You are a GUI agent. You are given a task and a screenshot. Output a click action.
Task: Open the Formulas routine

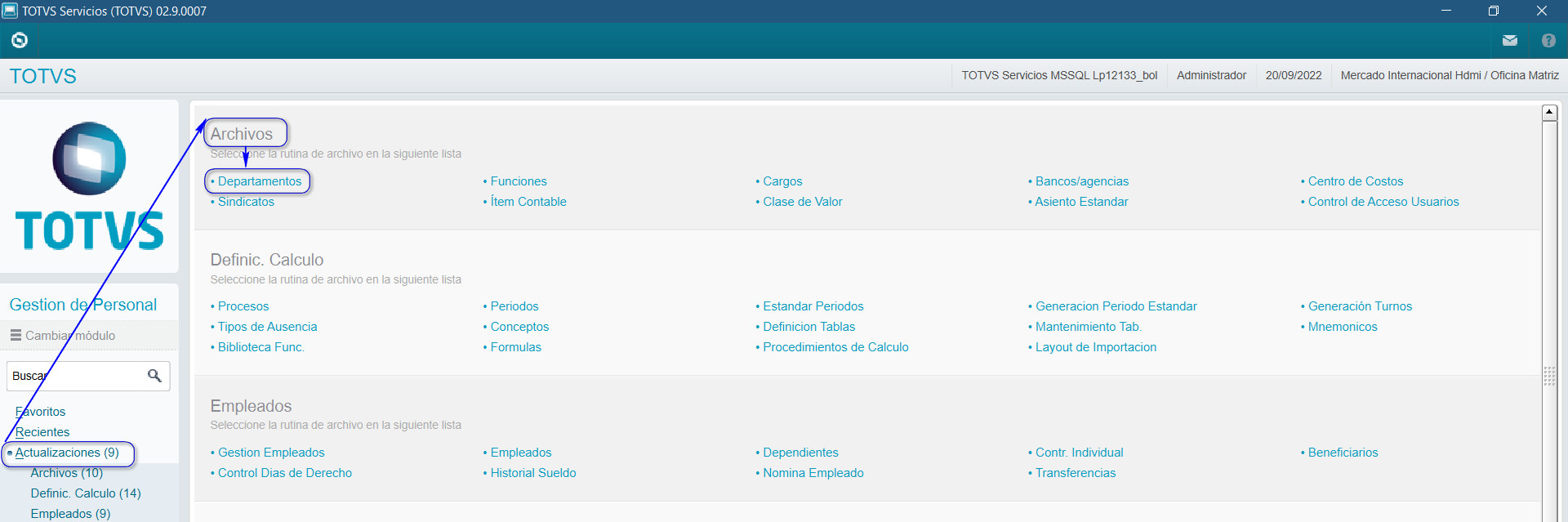(515, 347)
